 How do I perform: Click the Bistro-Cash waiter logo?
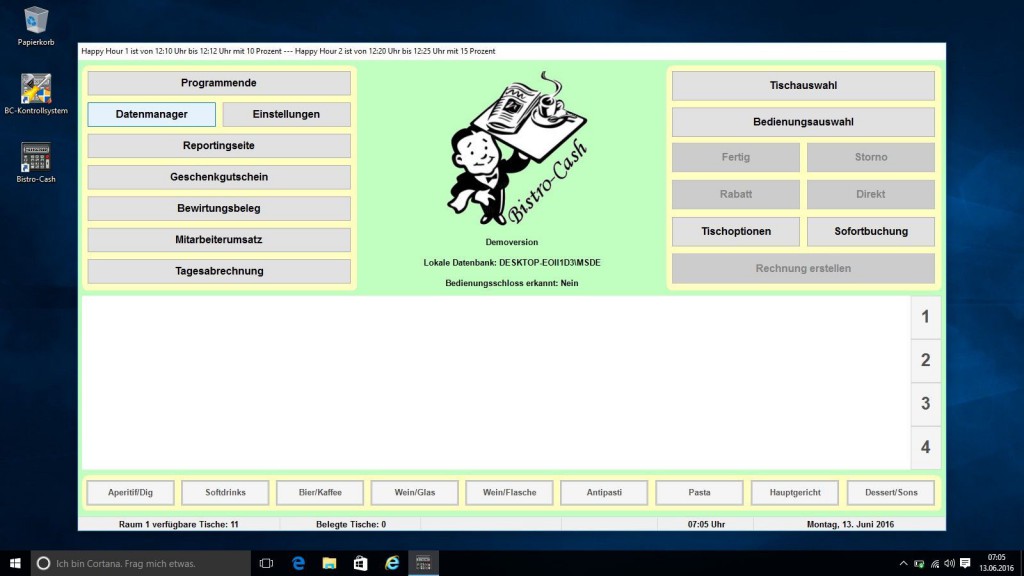click(x=517, y=149)
